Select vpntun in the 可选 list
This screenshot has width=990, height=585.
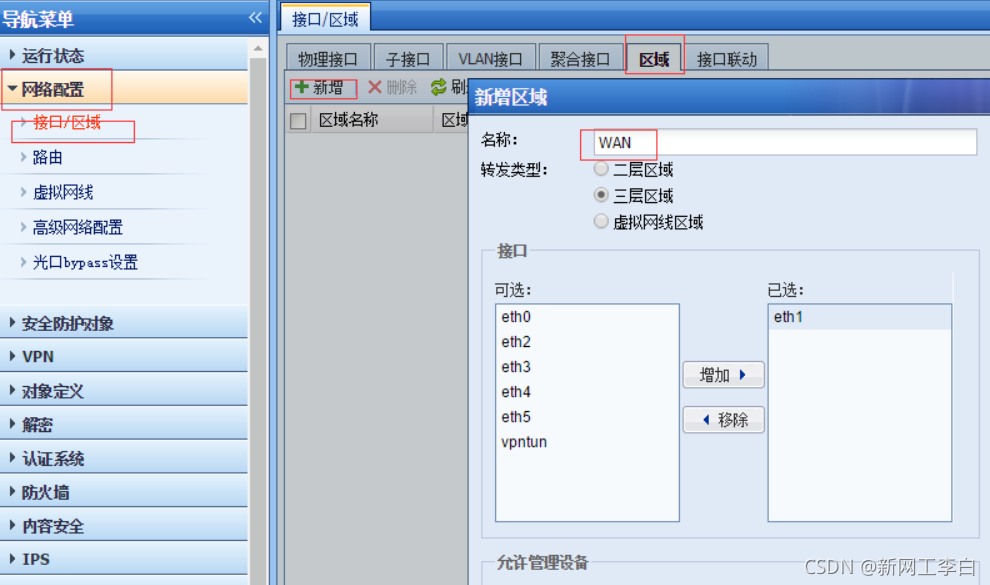[x=587, y=442]
